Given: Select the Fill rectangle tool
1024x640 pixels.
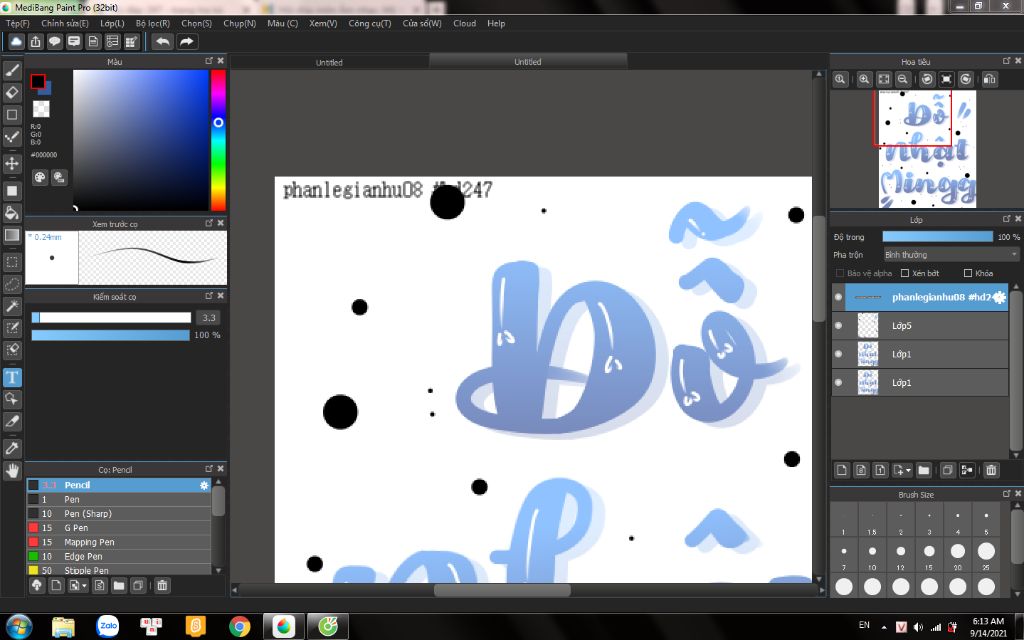Looking at the screenshot, I should [x=12, y=191].
